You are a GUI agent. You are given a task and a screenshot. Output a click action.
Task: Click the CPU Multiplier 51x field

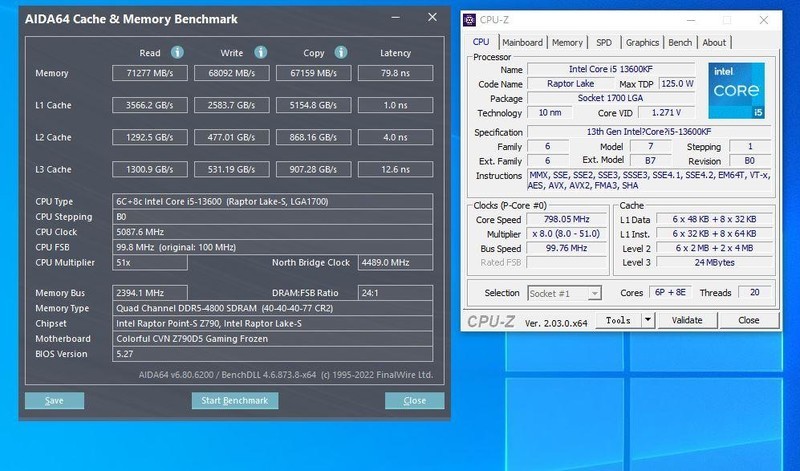pos(149,263)
